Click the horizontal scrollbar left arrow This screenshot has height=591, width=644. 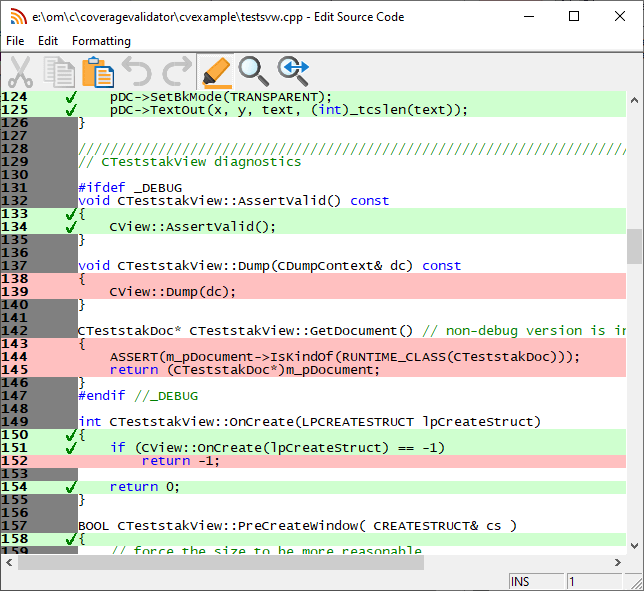click(x=9, y=562)
